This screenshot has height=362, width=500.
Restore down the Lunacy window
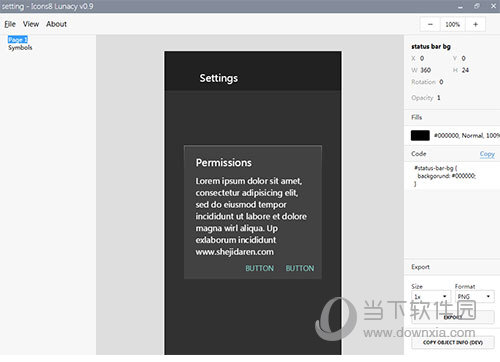[477, 6]
